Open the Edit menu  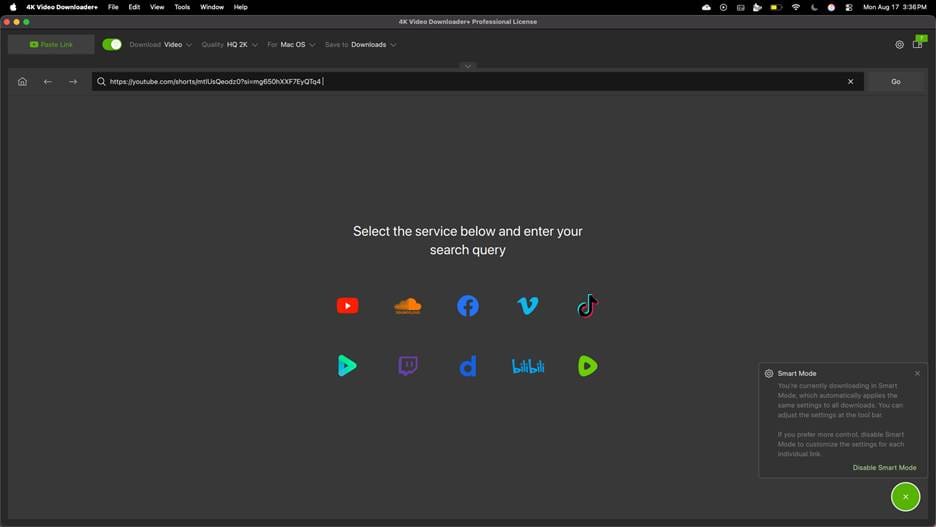click(x=134, y=7)
